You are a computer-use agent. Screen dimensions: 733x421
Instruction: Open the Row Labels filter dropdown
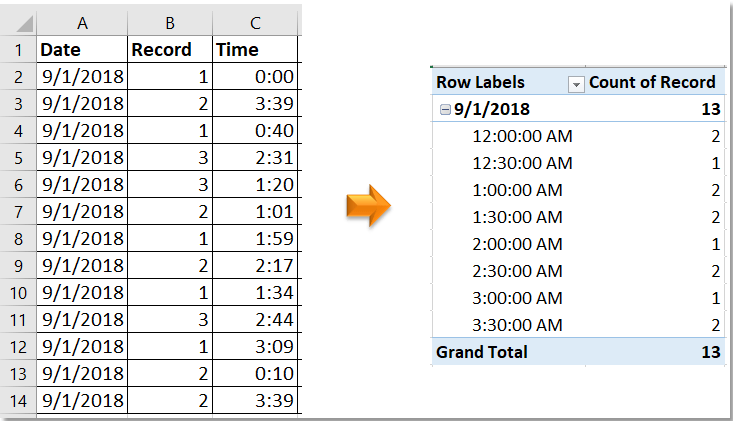point(576,84)
